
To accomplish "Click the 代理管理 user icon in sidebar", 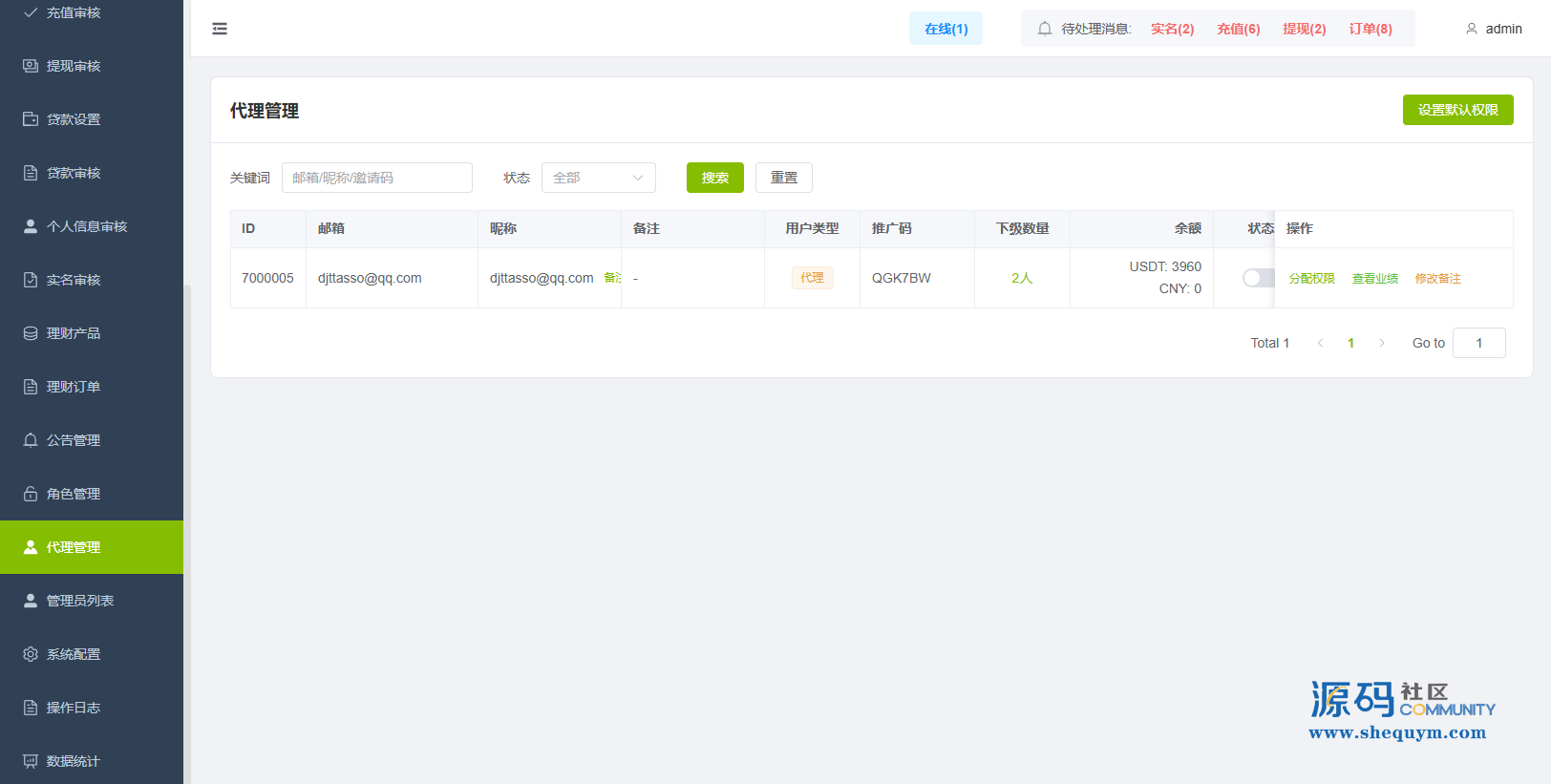I will (x=31, y=547).
